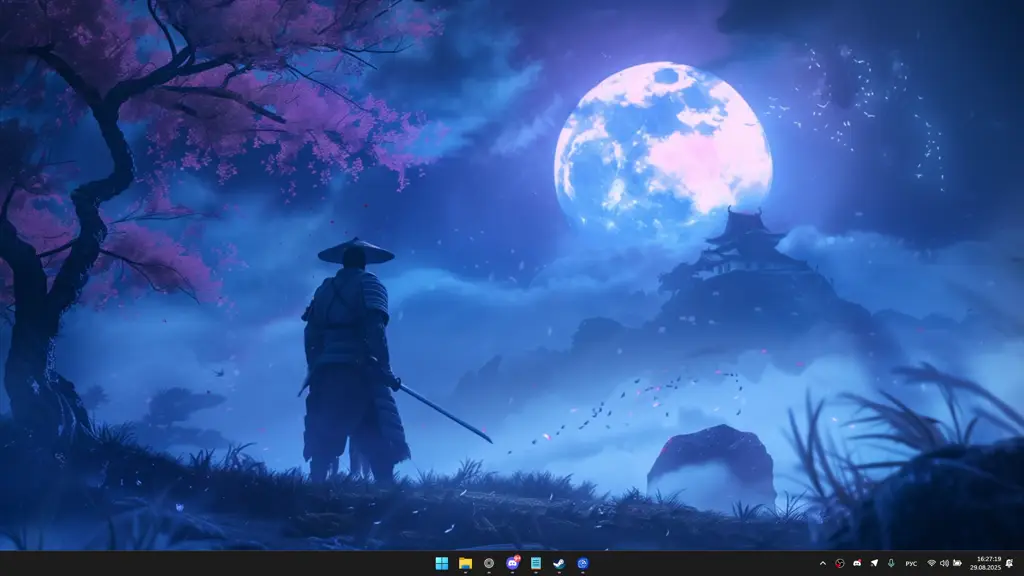The image size is (1024, 576).
Task: Open Discord from the taskbar
Action: (x=513, y=563)
